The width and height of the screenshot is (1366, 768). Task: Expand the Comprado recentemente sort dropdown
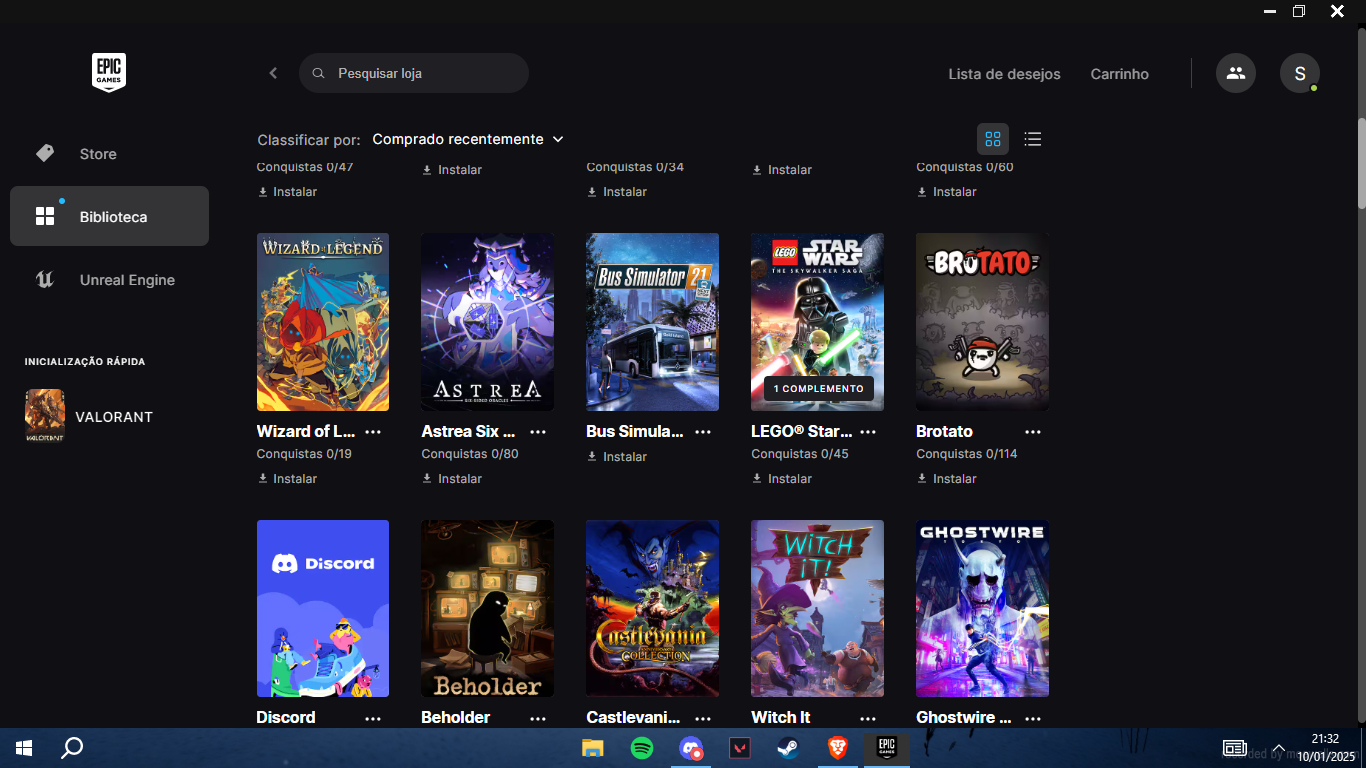point(468,139)
